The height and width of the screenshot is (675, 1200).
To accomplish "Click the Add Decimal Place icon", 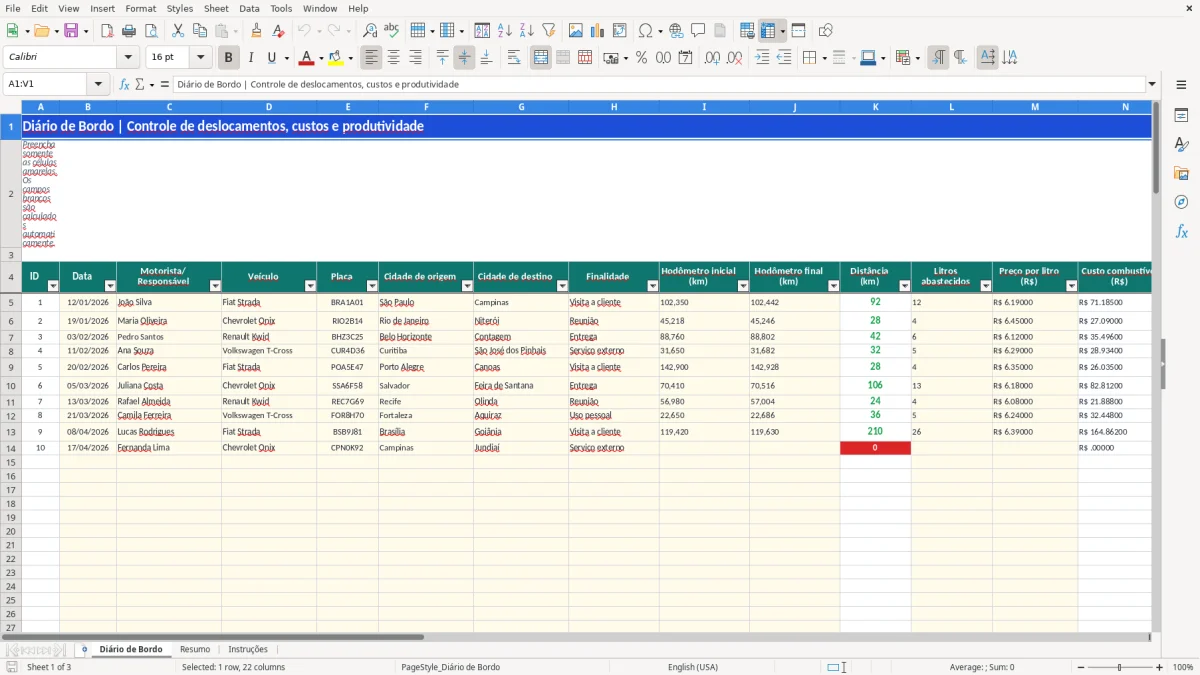I will point(712,58).
